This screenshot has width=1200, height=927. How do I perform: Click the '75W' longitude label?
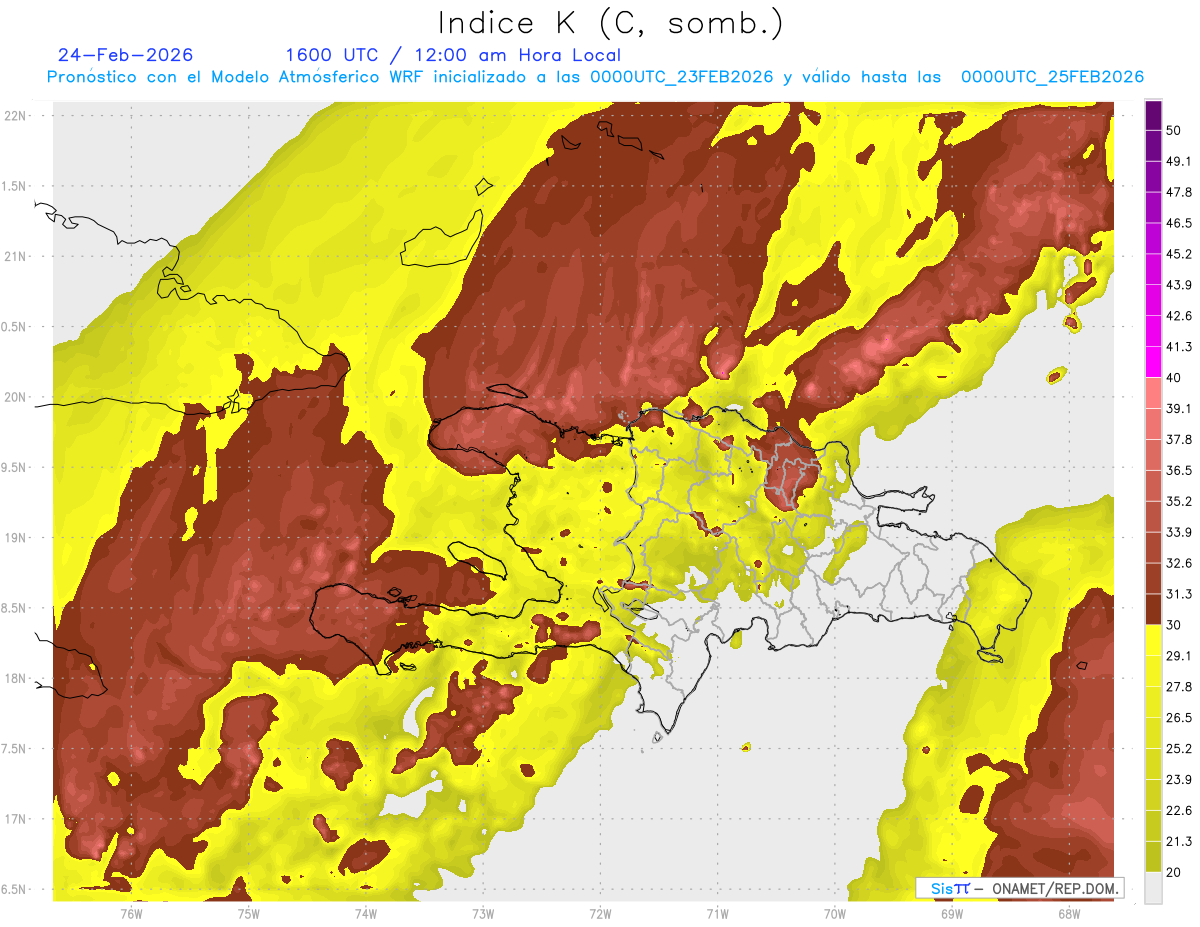click(249, 913)
